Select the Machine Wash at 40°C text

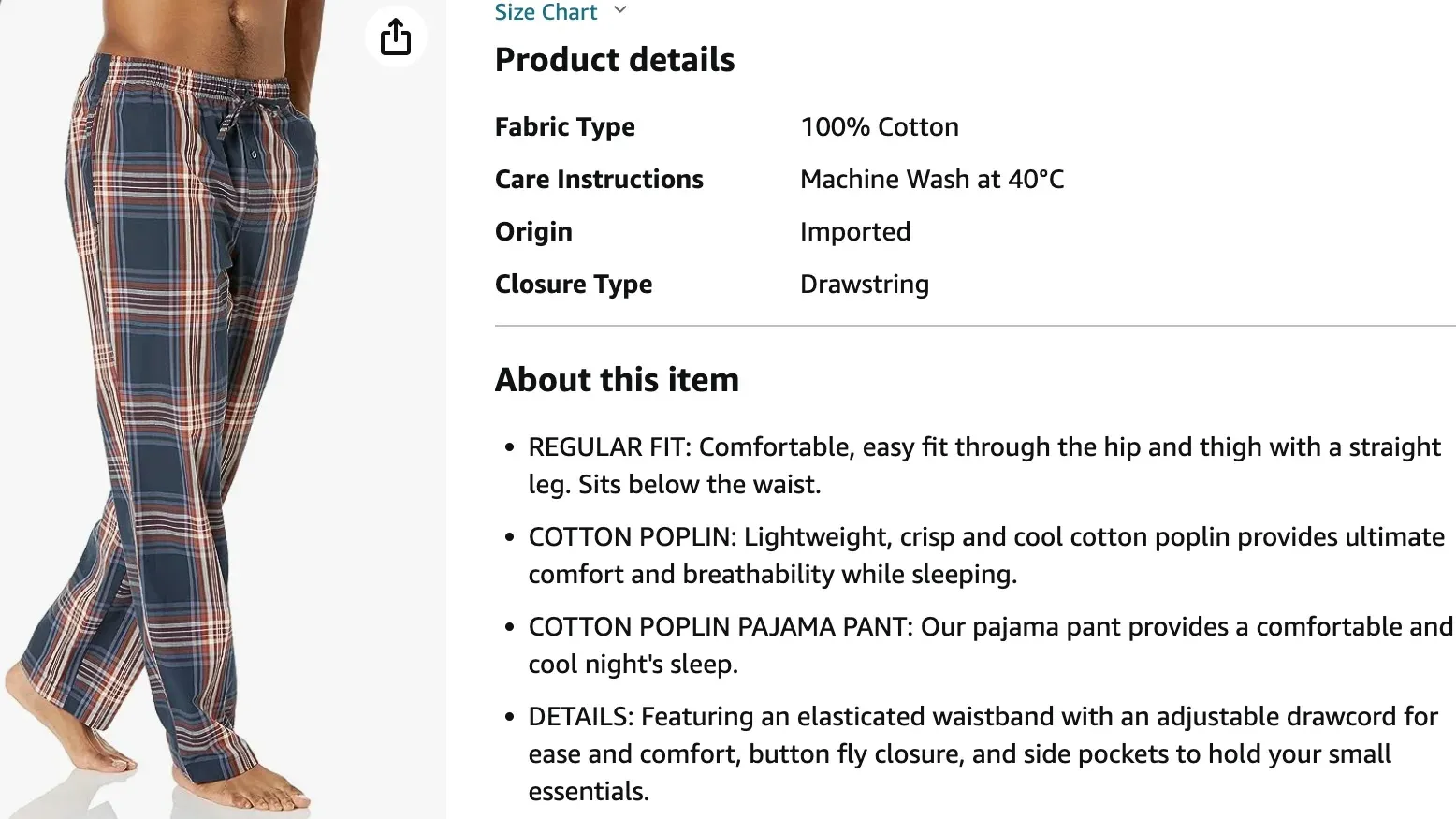(931, 179)
